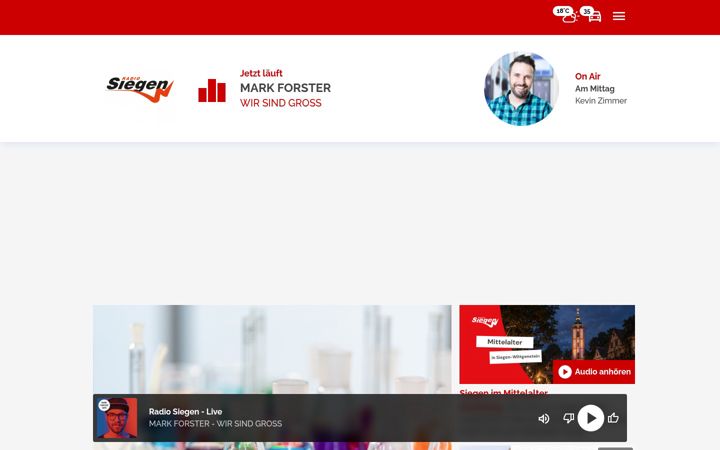The image size is (720, 450).
Task: Click MARK FORSTER - WIR SIND GROSS player text
Action: [215, 423]
